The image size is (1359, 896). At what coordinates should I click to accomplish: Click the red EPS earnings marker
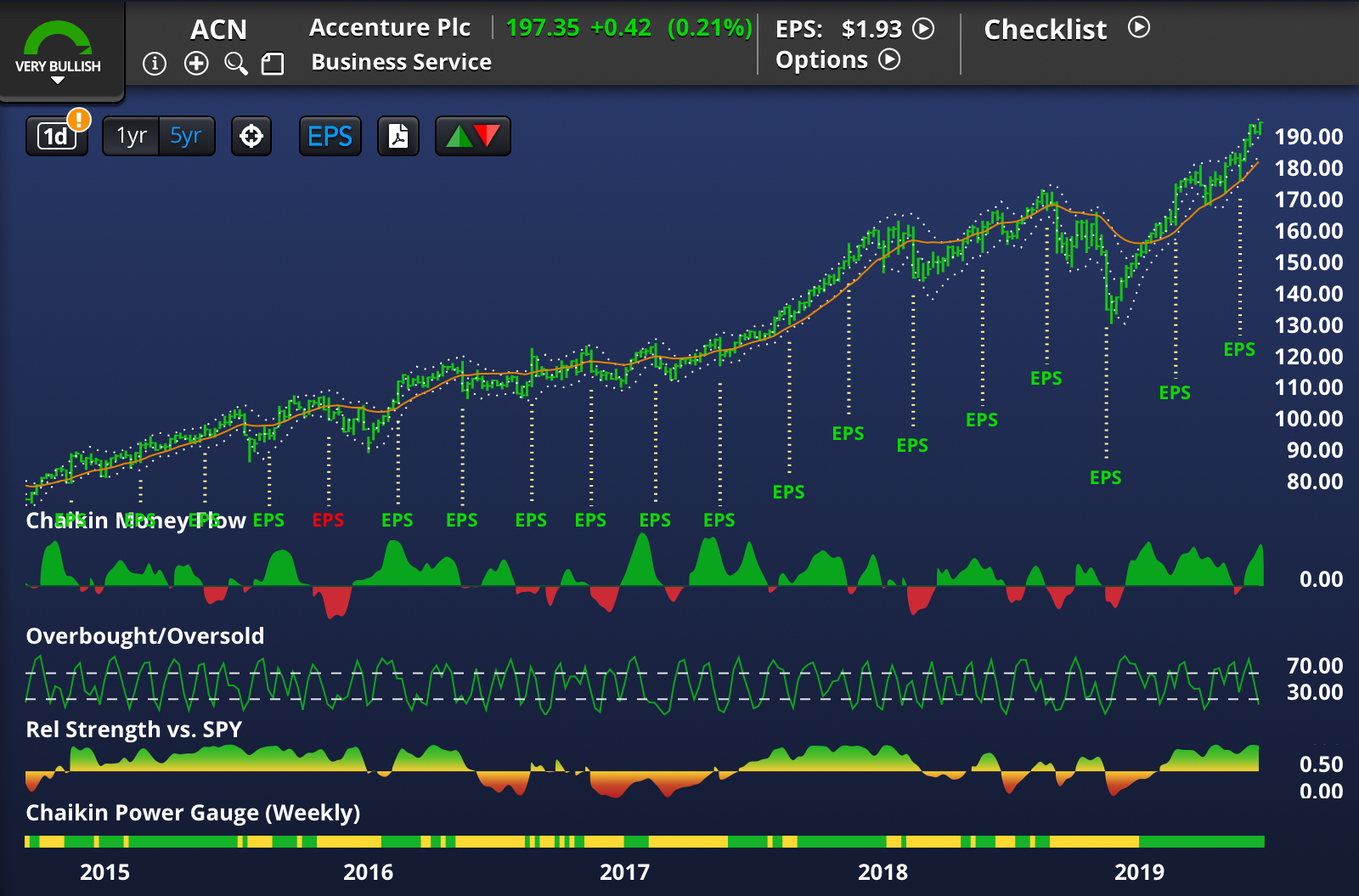[328, 520]
